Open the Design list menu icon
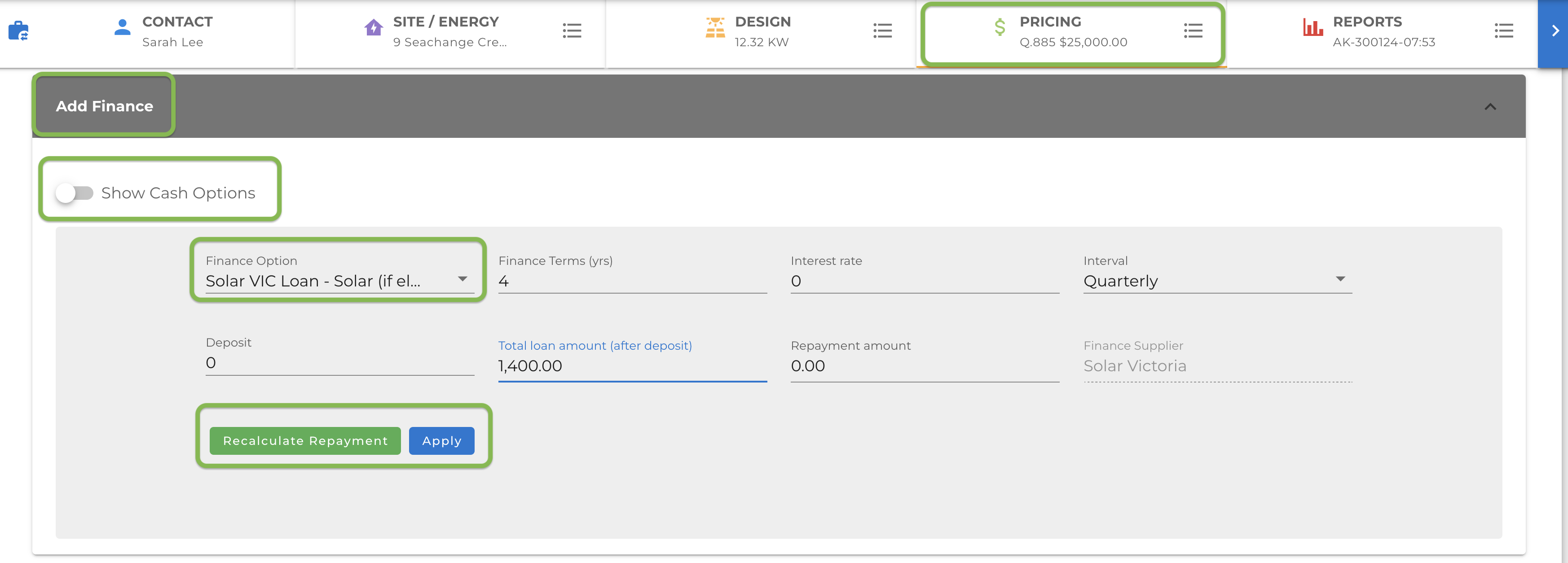 coord(882,31)
